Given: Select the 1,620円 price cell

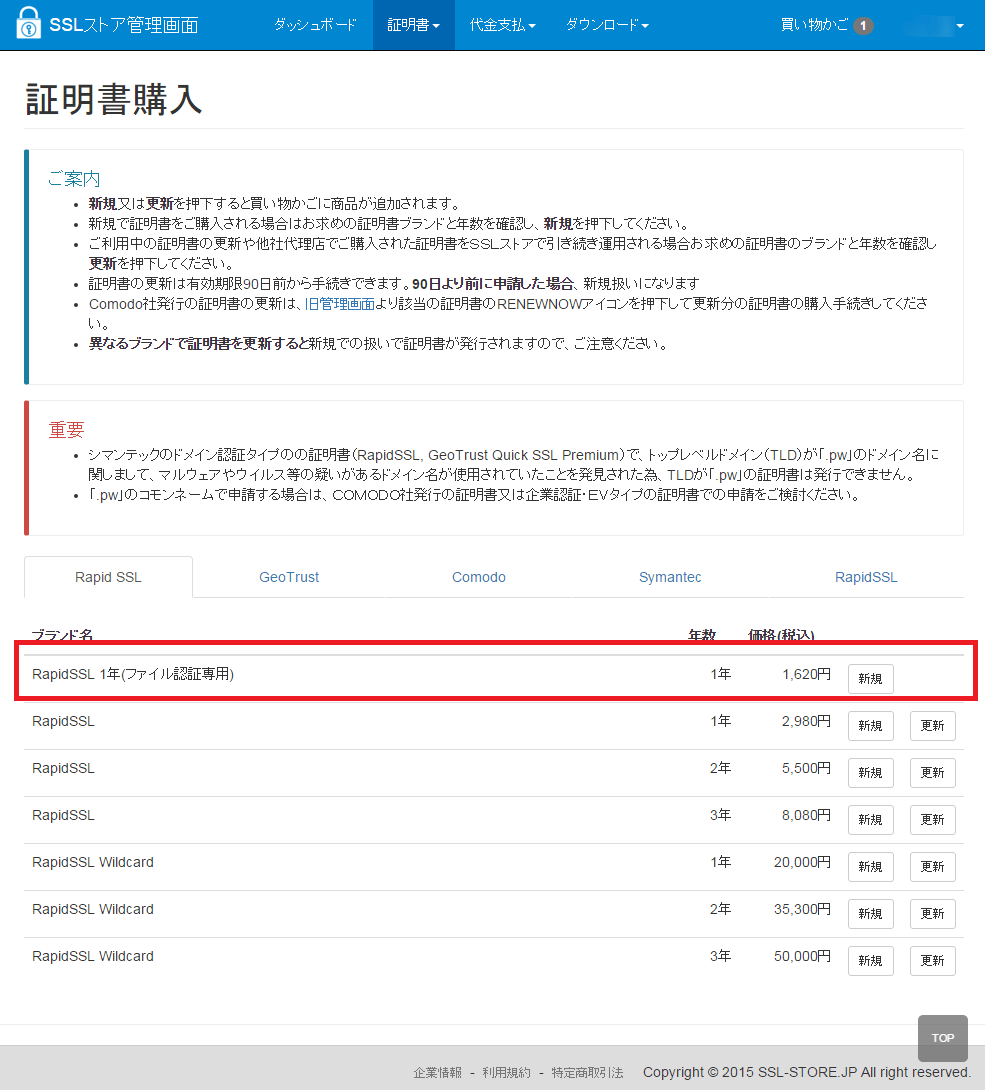Looking at the screenshot, I should 806,674.
